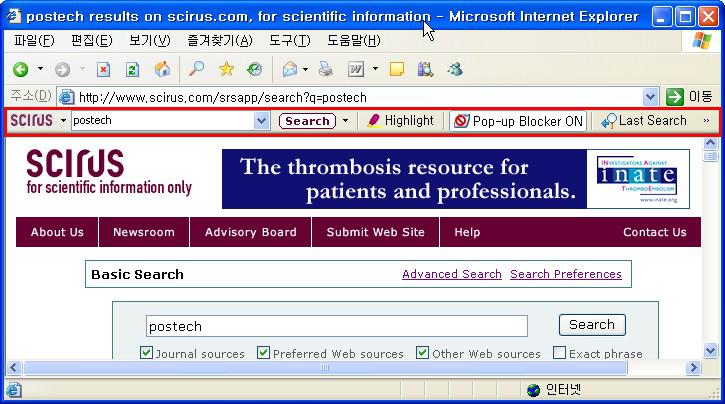Click the grey Forward arrow button

pos(62,70)
